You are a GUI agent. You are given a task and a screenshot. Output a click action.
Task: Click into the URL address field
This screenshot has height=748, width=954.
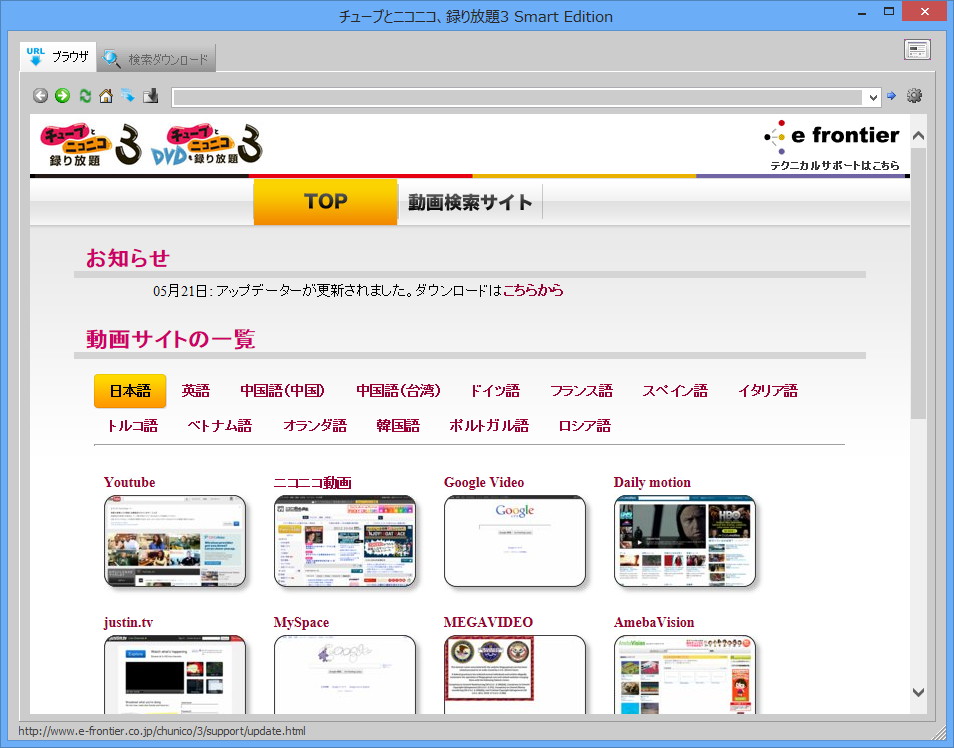(x=518, y=97)
